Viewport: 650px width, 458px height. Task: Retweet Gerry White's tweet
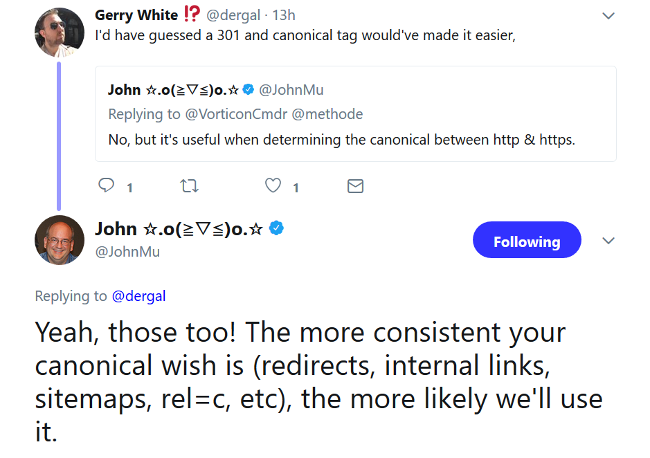click(188, 185)
